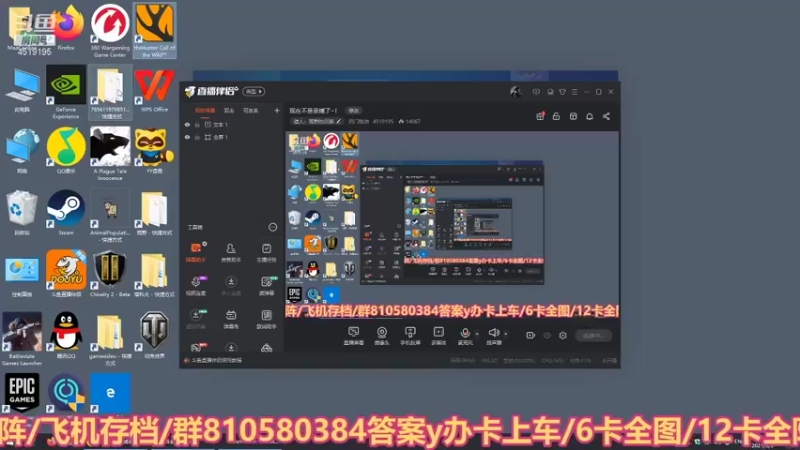
Task: Select the recycle bin desktop icon
Action: [21, 213]
